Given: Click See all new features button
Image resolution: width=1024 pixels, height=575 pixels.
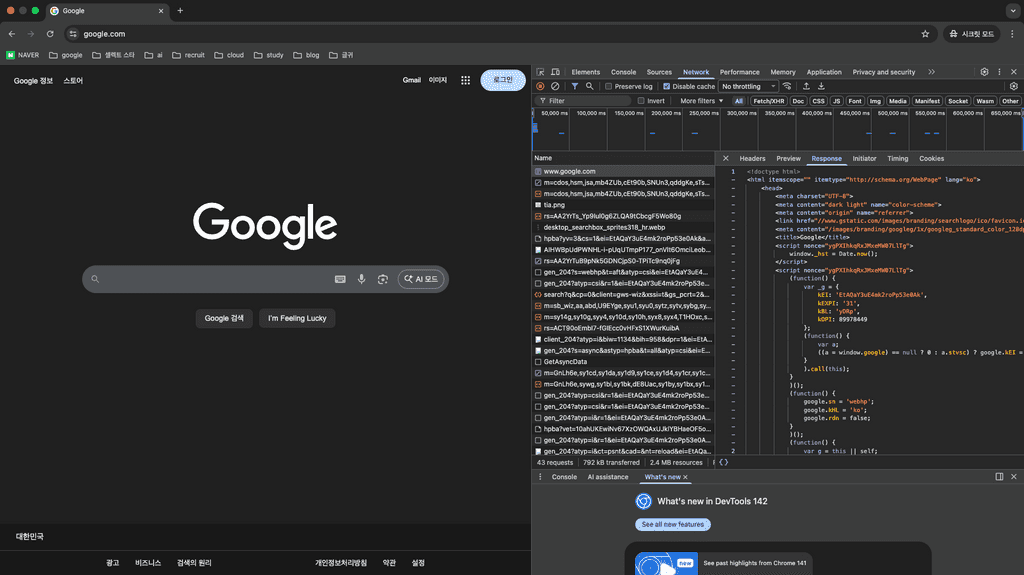Looking at the screenshot, I should 673,524.
